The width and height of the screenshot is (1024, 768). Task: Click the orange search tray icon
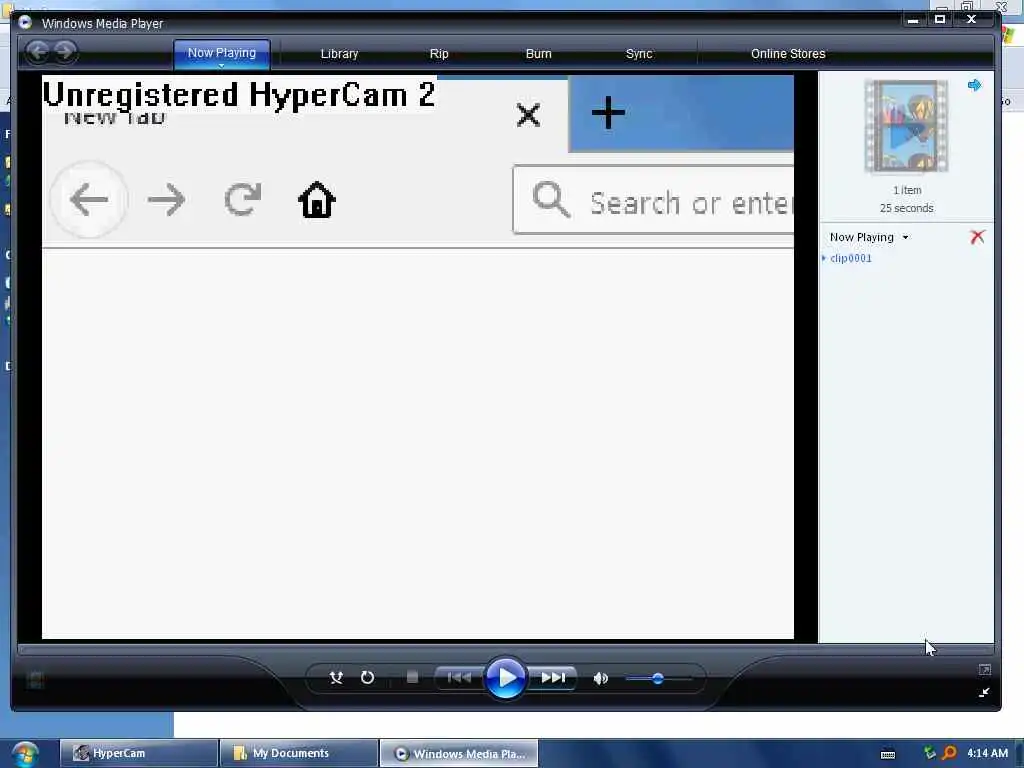tap(949, 753)
